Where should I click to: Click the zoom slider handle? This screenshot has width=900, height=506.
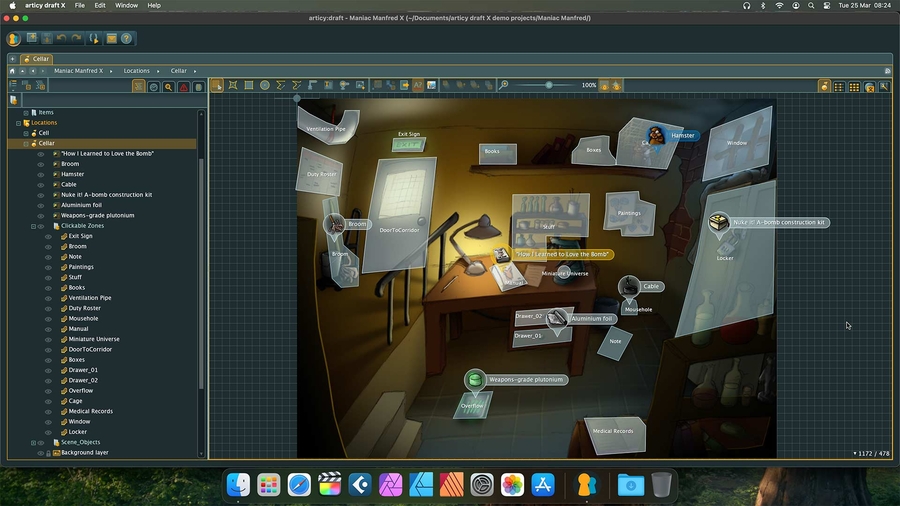pos(548,86)
